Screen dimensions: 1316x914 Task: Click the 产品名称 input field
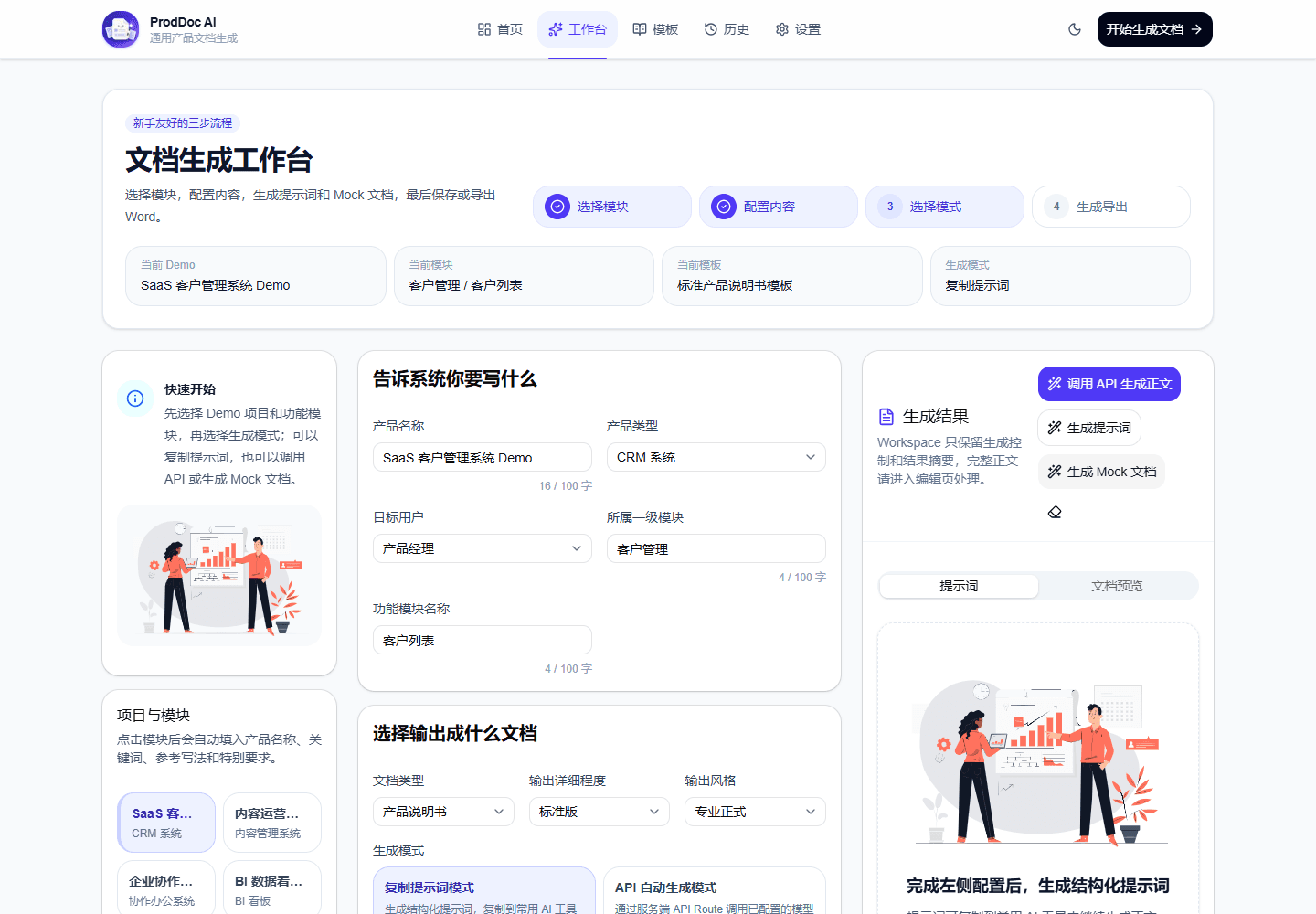(x=483, y=457)
